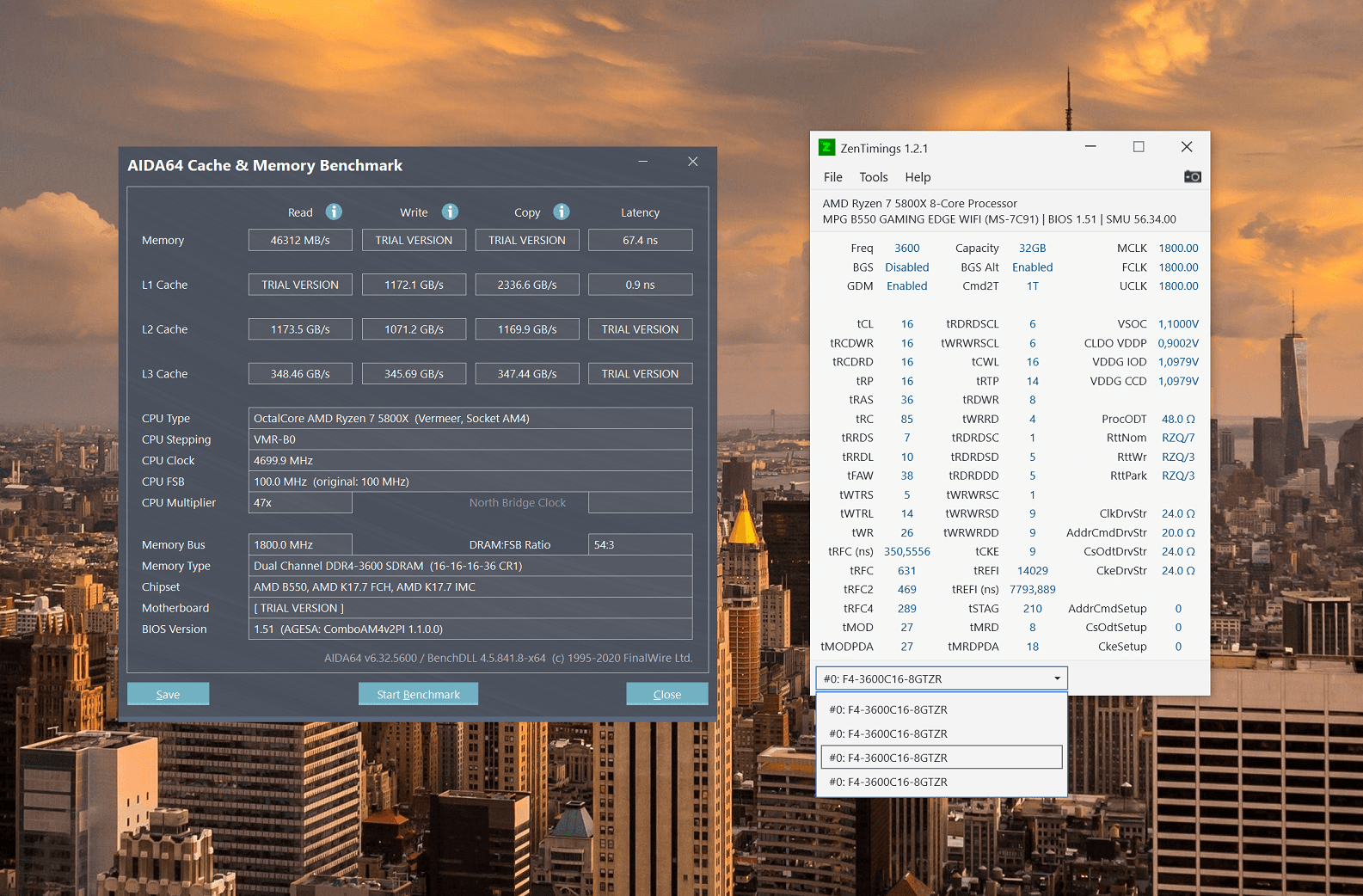The height and width of the screenshot is (896, 1363).
Task: Click the Memory Read 46312 MB/s field
Action: point(300,240)
